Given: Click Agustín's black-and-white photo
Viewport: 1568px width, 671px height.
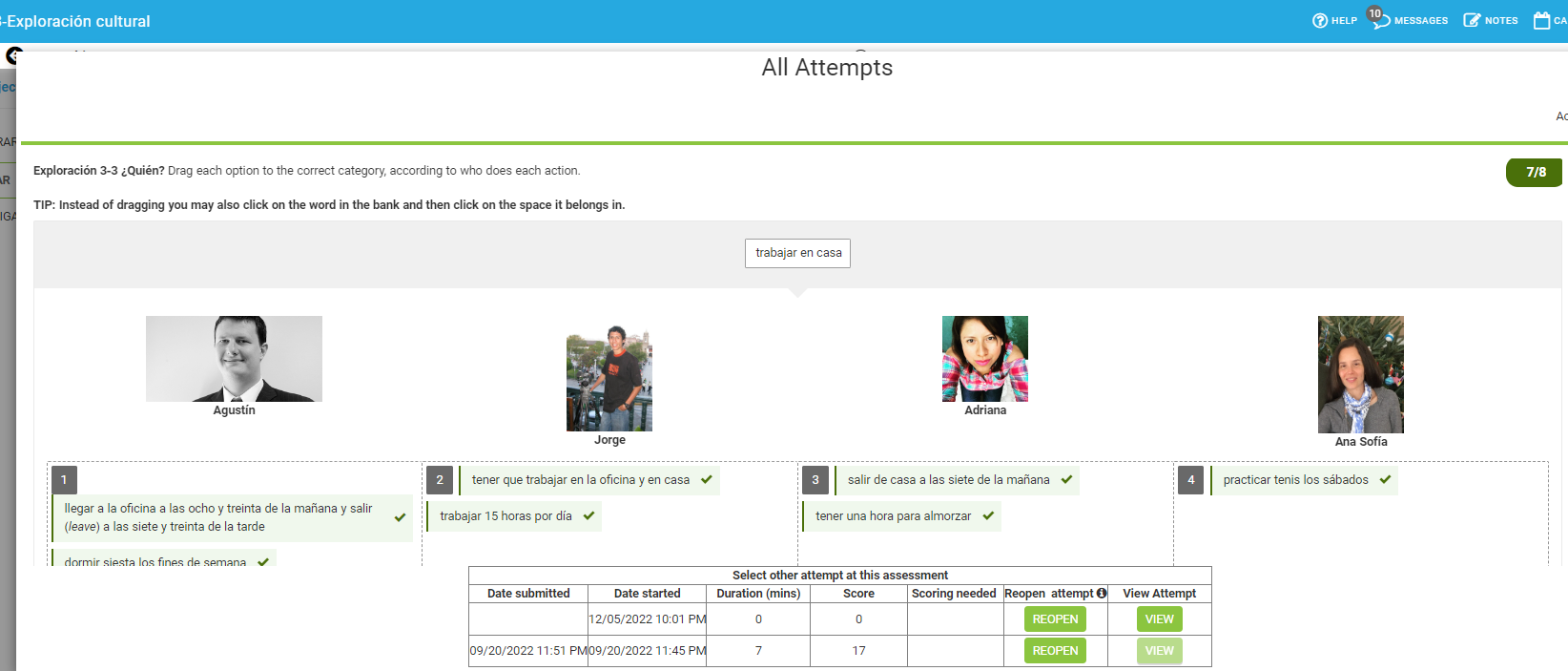Looking at the screenshot, I should 234,359.
